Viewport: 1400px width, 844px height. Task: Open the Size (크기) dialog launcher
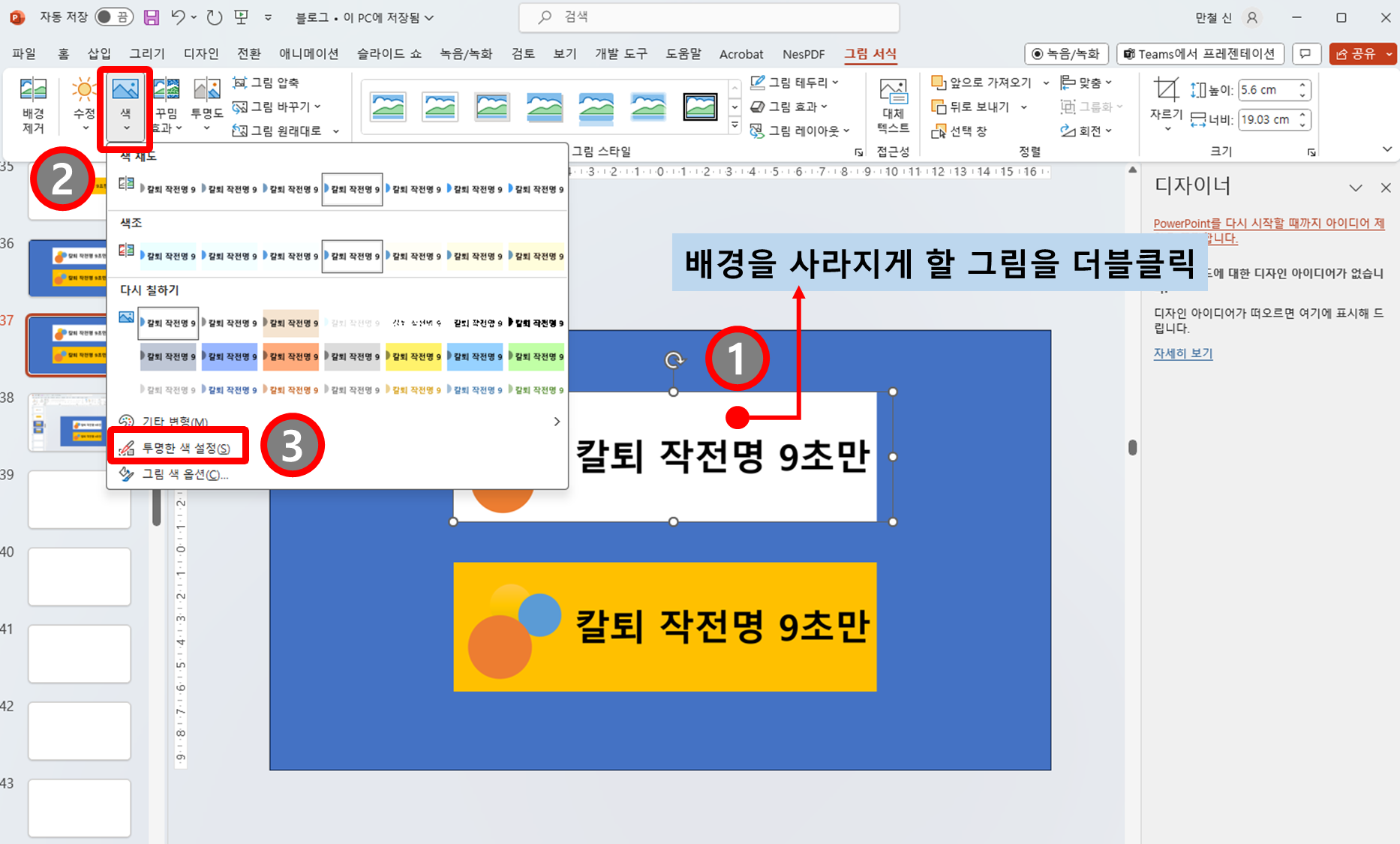(1311, 152)
